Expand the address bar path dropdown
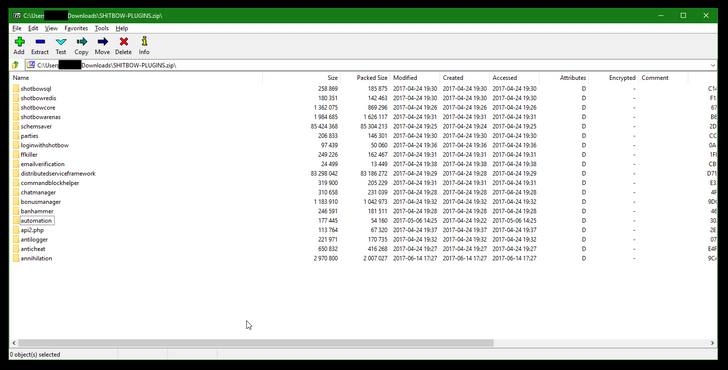Image resolution: width=728 pixels, height=370 pixels. [x=713, y=65]
